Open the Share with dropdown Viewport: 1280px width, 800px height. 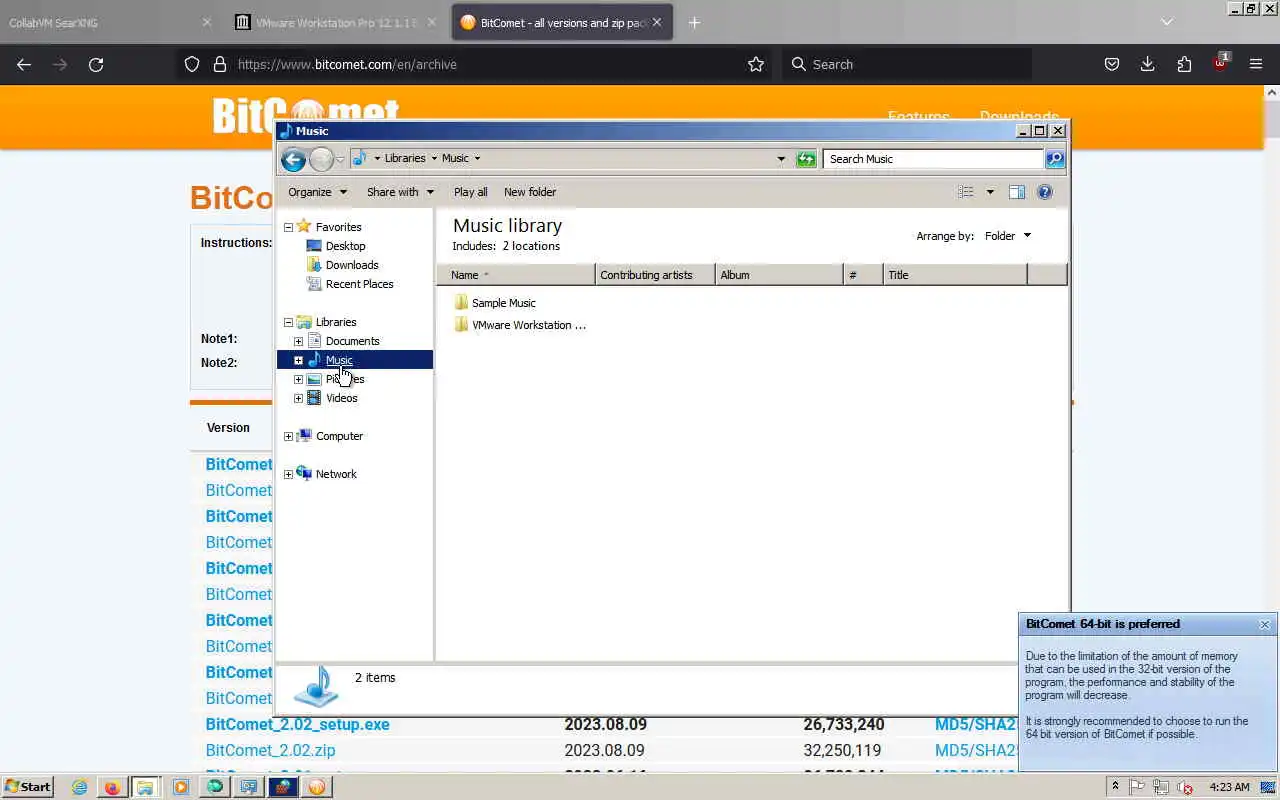point(400,192)
